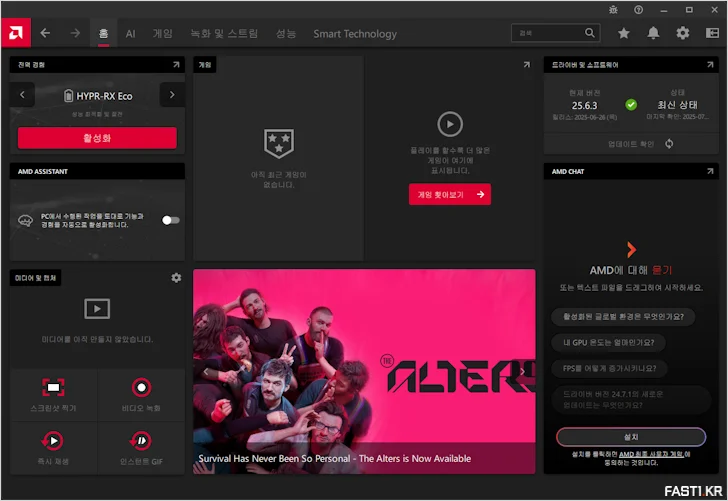
Task: Click the banner caption about The Alters
Action: (334, 459)
